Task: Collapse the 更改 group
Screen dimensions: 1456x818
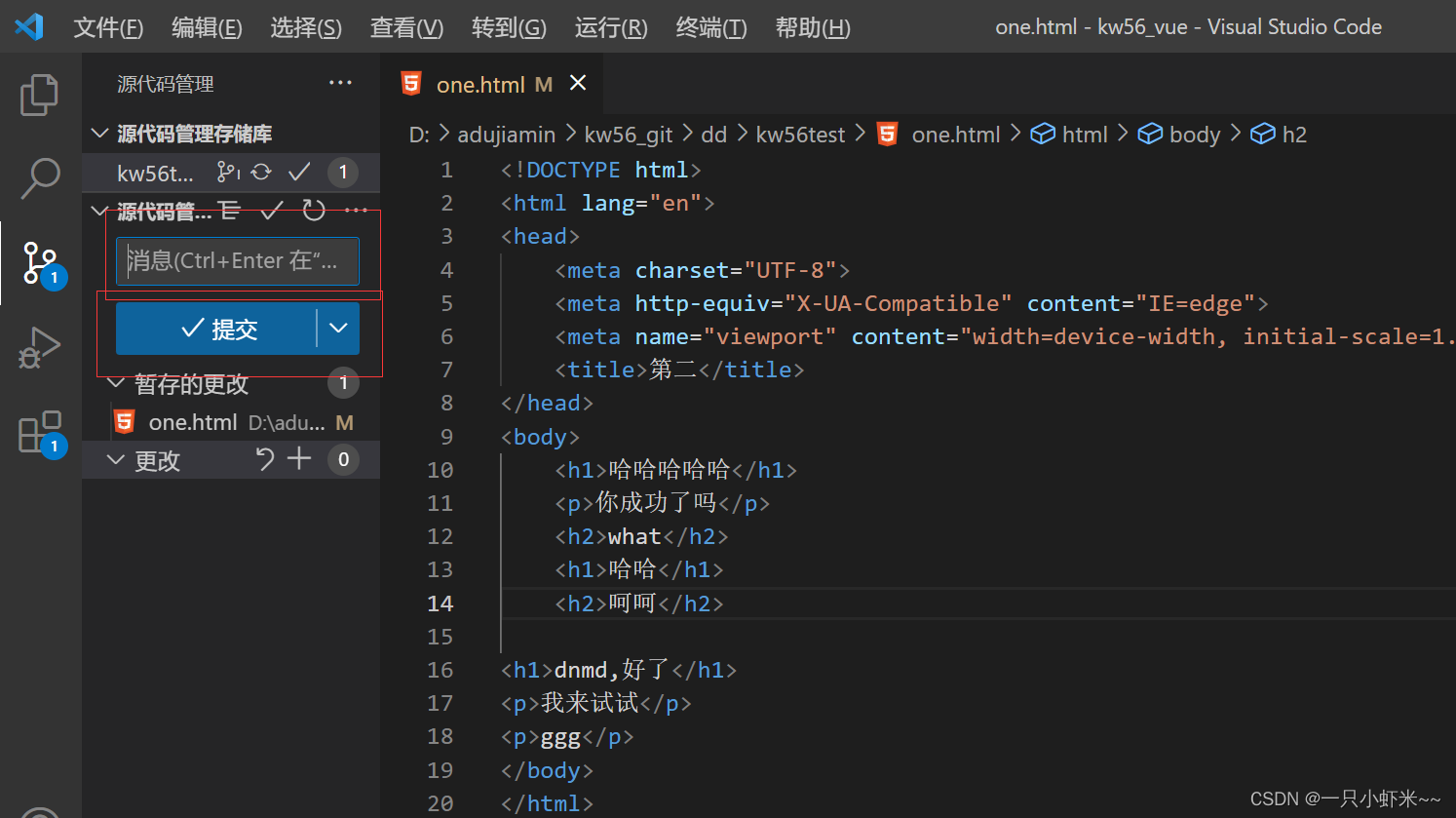Action: 116,459
